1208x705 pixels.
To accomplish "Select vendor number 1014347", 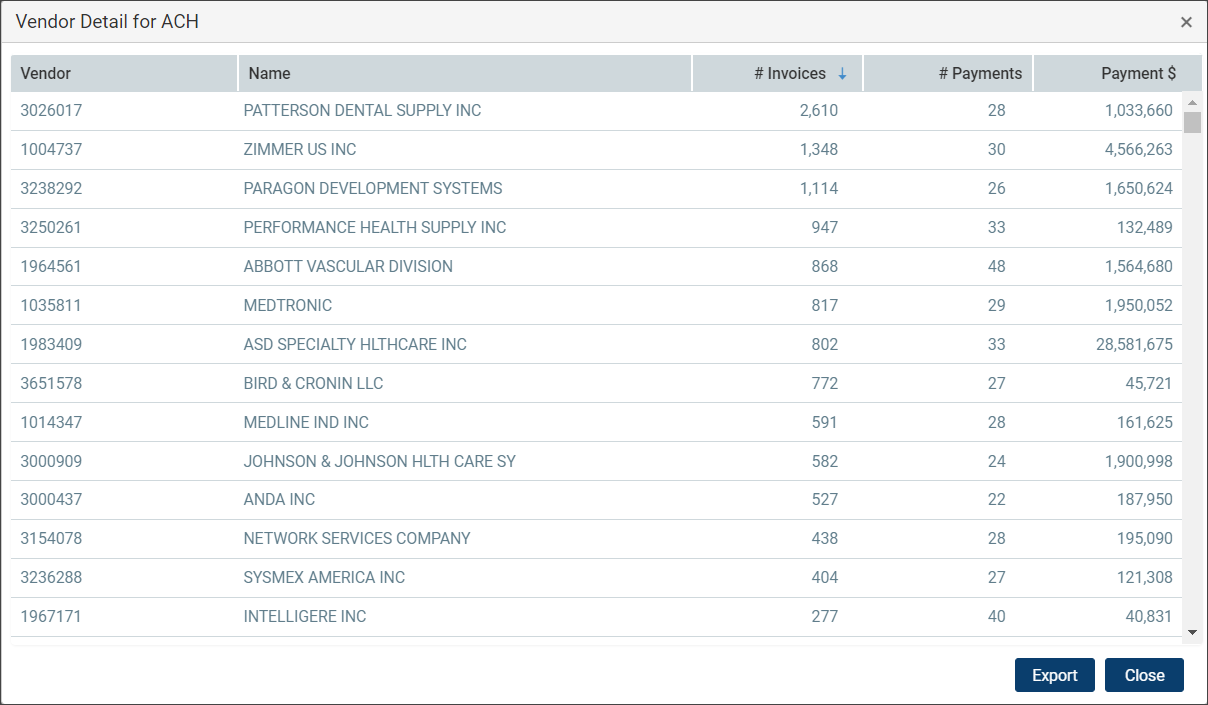I will point(51,422).
